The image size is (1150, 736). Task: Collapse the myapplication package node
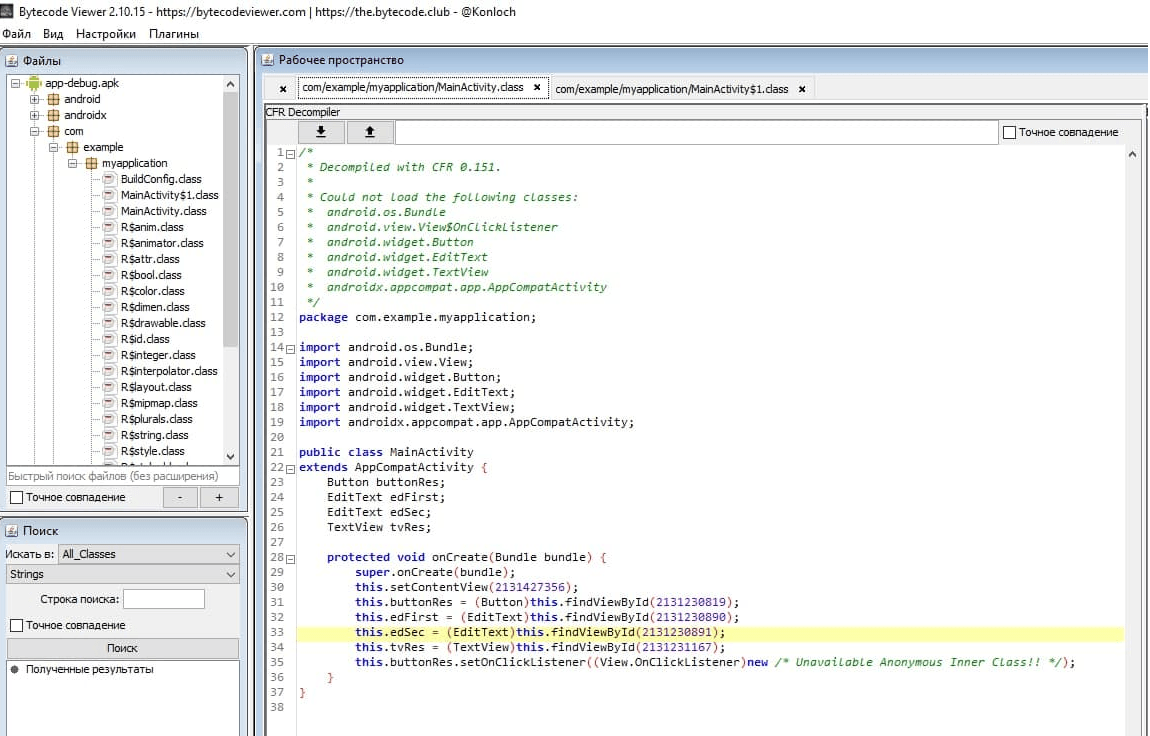click(x=72, y=163)
